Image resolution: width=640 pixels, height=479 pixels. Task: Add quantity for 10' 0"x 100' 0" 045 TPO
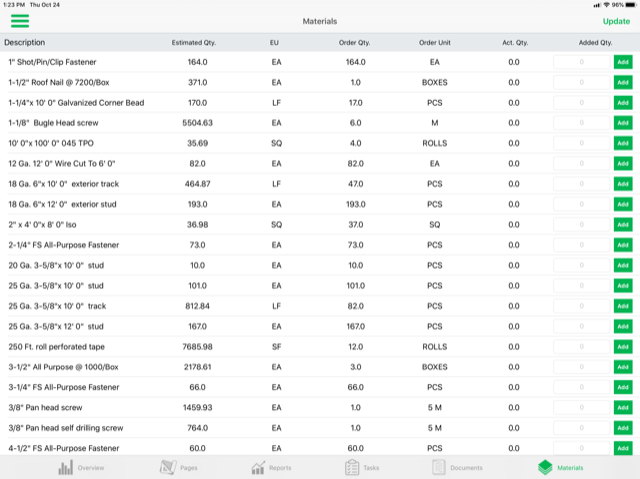point(623,143)
